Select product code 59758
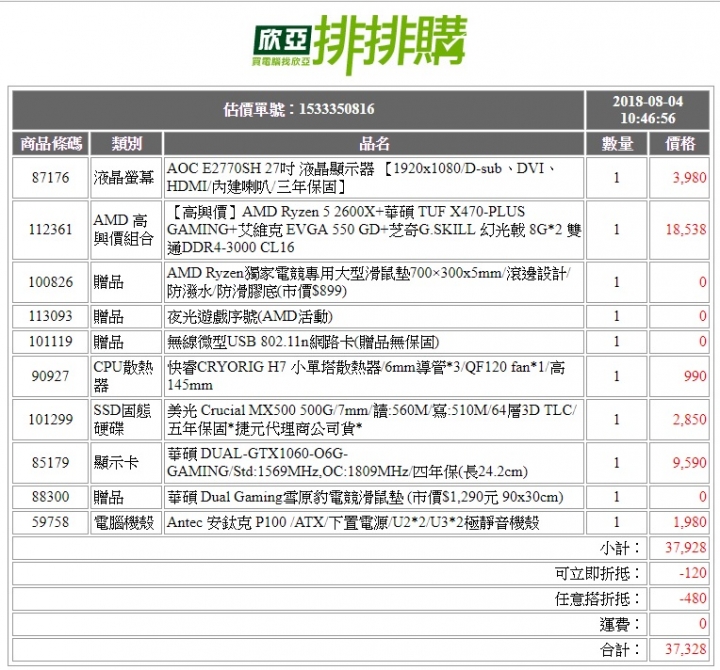Viewport: 720px width, 670px height. coord(51,522)
